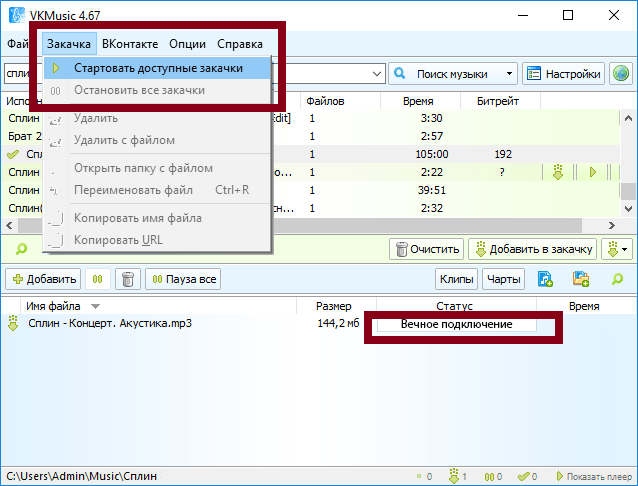Select the Сплин - Концерт. Акустика.mp3 download
This screenshot has width=638, height=486.
point(110,324)
